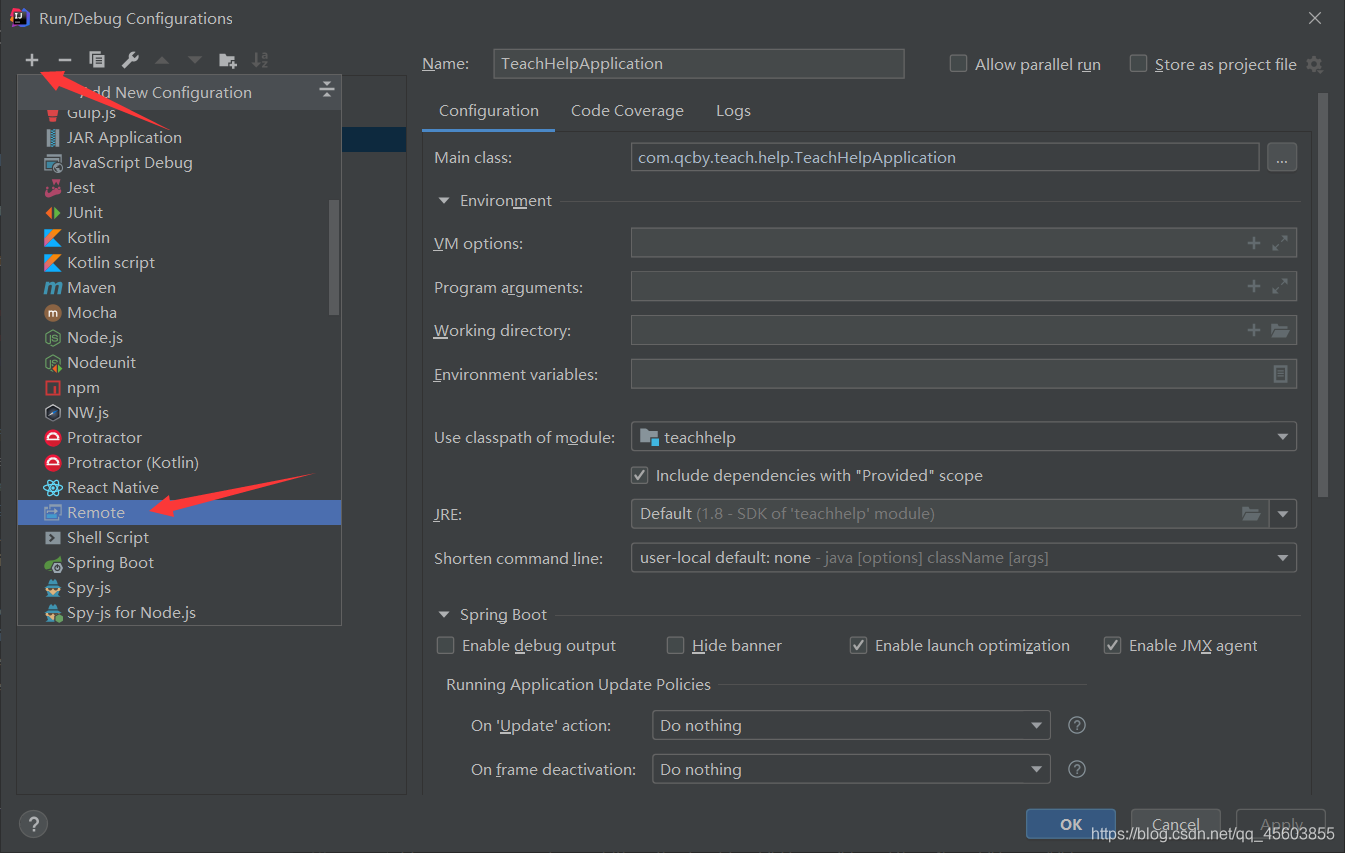Switch to the Logs tab
Image resolution: width=1345 pixels, height=853 pixels.
[733, 111]
